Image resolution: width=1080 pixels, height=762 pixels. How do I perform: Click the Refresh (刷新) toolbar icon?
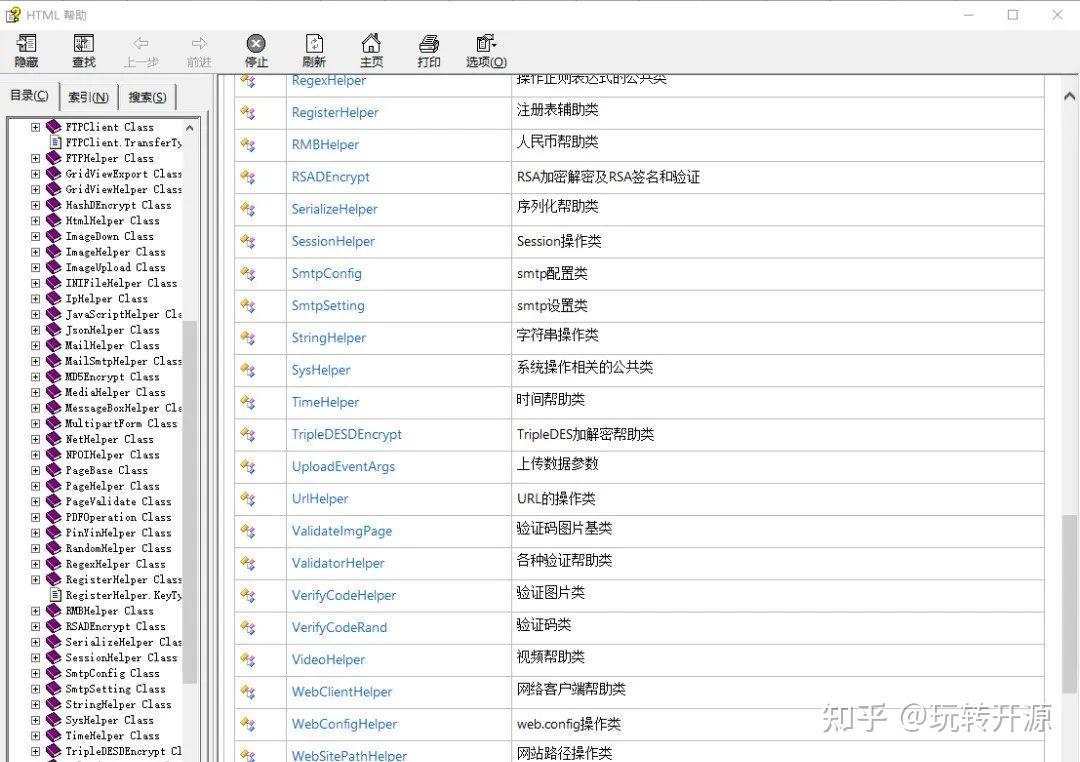pos(314,44)
